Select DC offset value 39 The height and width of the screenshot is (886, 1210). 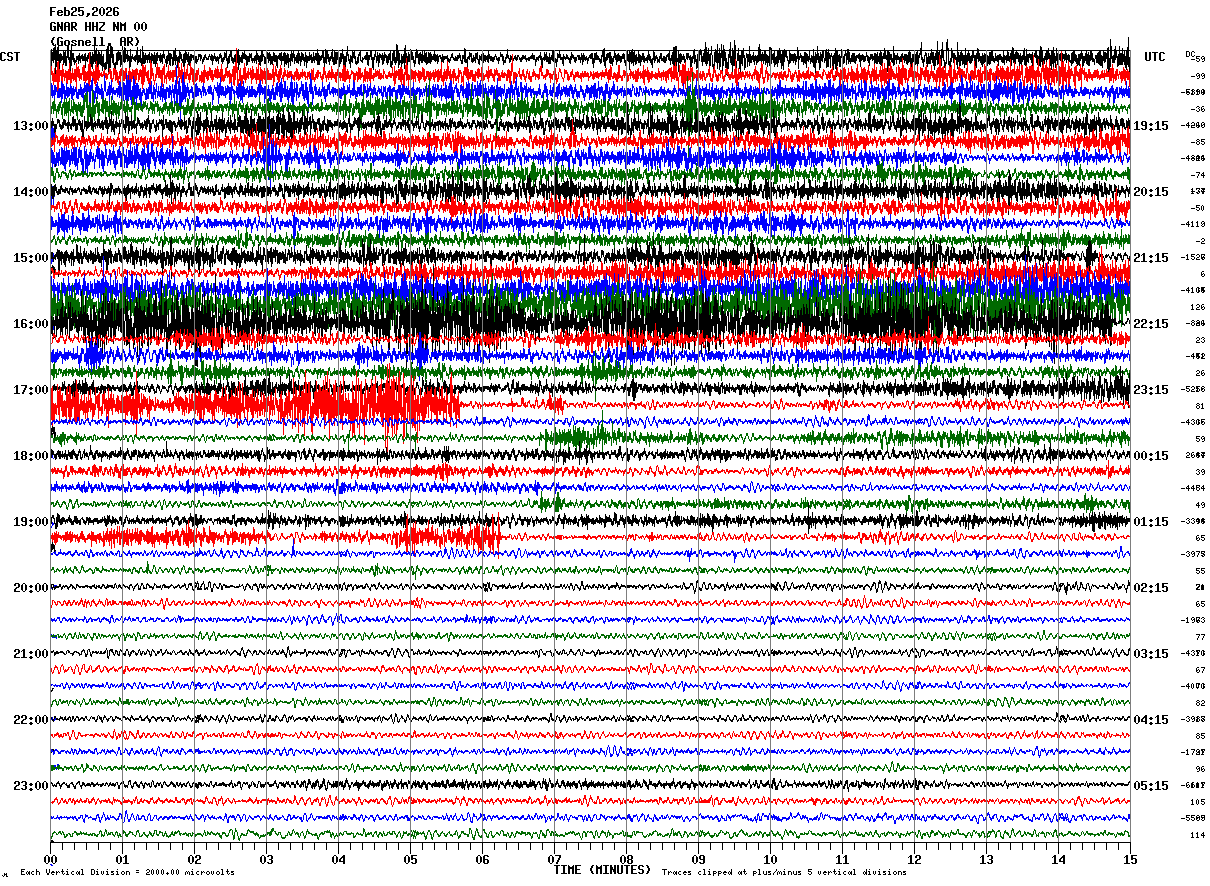(x=1200, y=472)
